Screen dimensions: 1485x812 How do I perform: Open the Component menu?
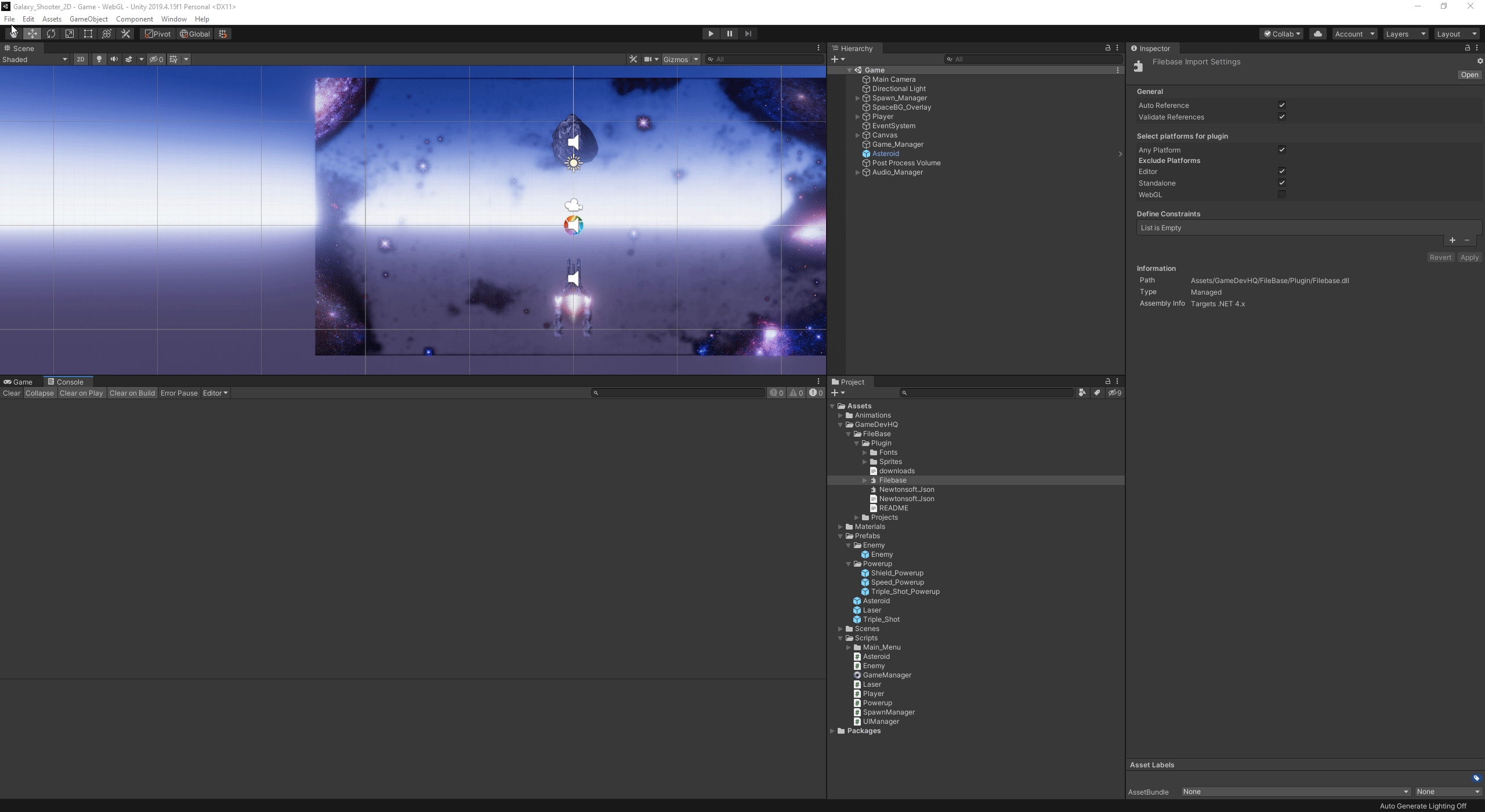134,19
